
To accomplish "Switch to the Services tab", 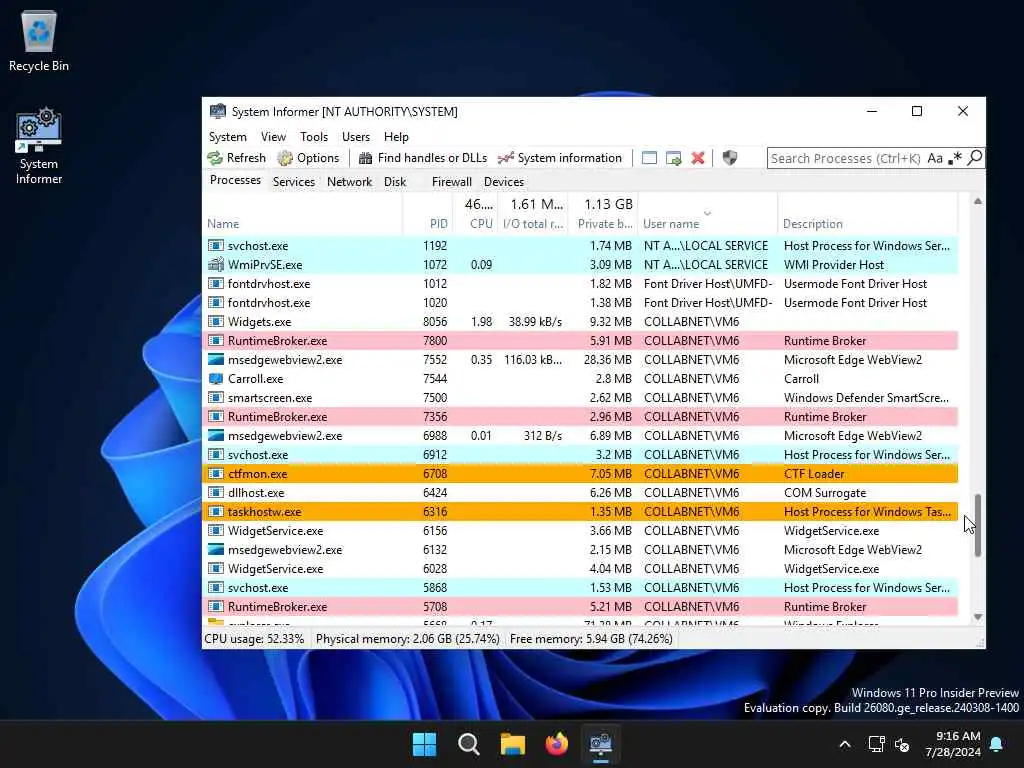I will [x=294, y=182].
